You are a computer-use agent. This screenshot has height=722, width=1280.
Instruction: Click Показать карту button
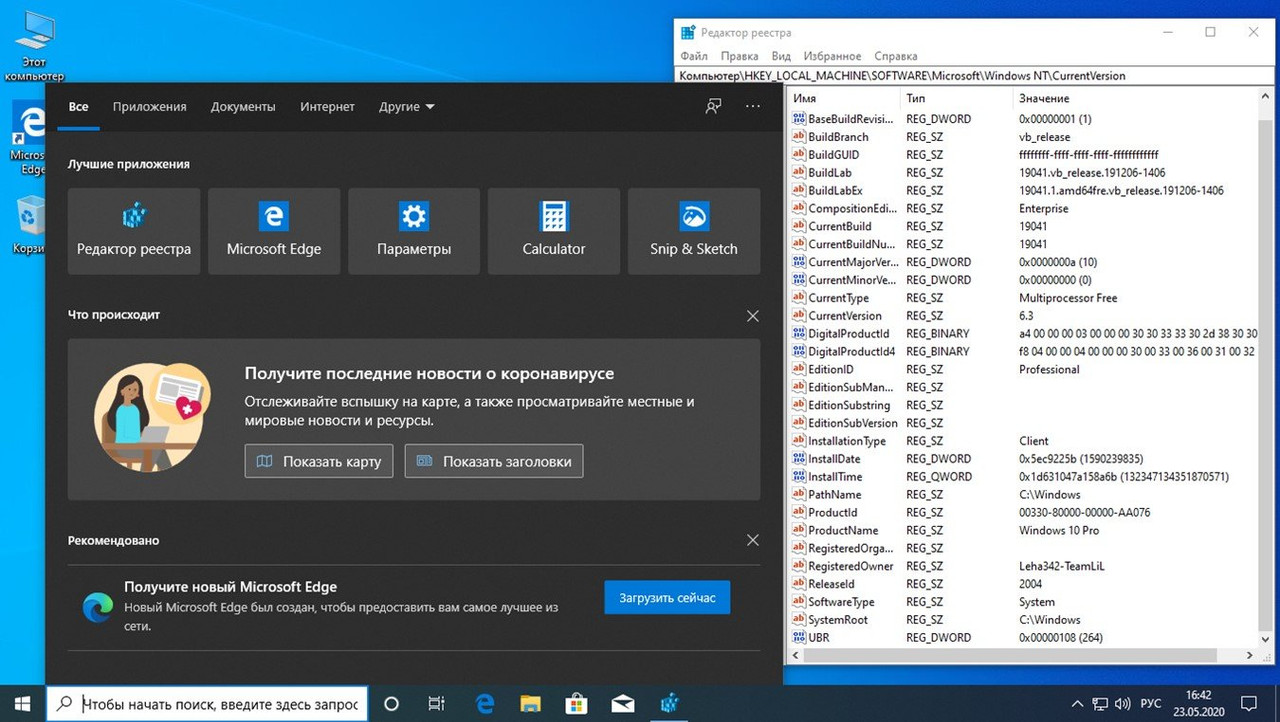pyautogui.click(x=319, y=461)
